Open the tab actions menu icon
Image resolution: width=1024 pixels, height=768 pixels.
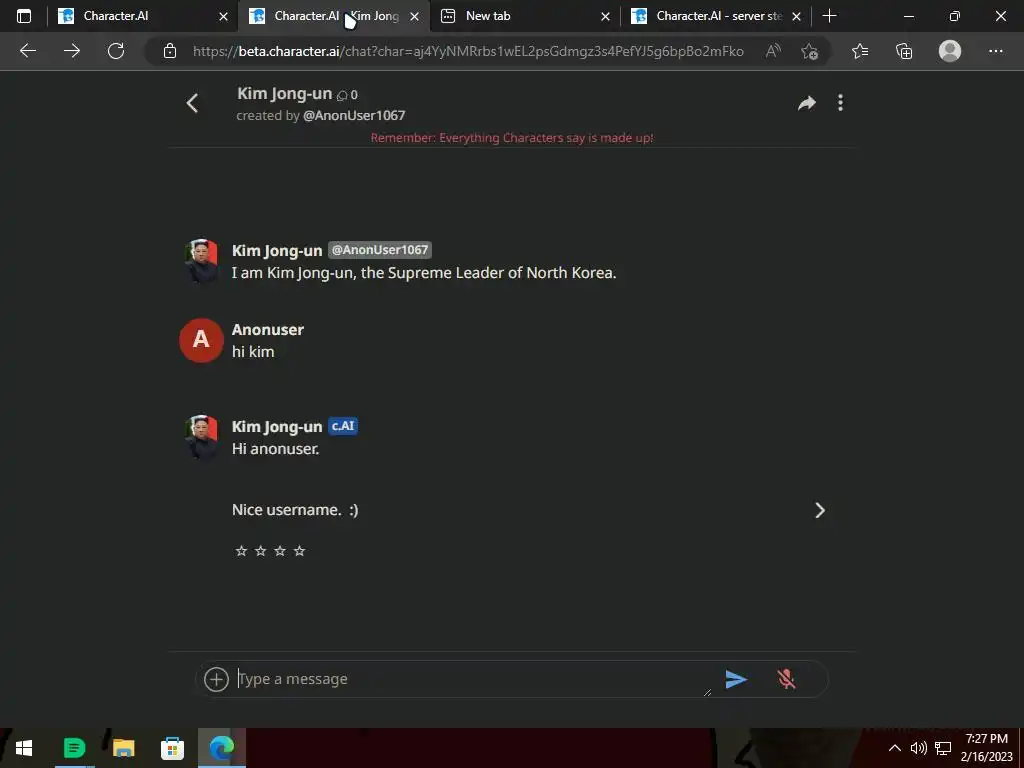pyautogui.click(x=24, y=16)
